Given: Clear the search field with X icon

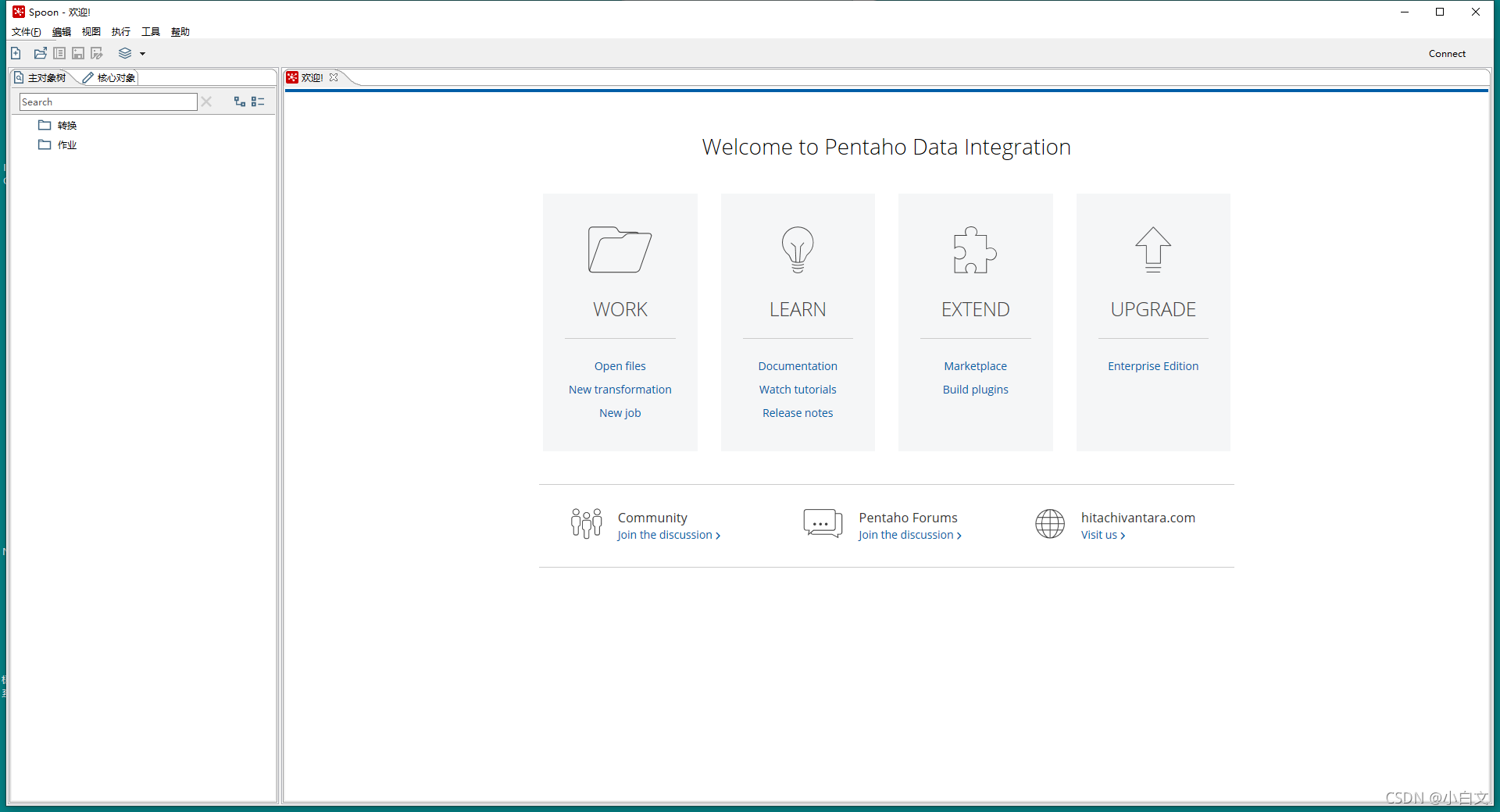Looking at the screenshot, I should [206, 101].
